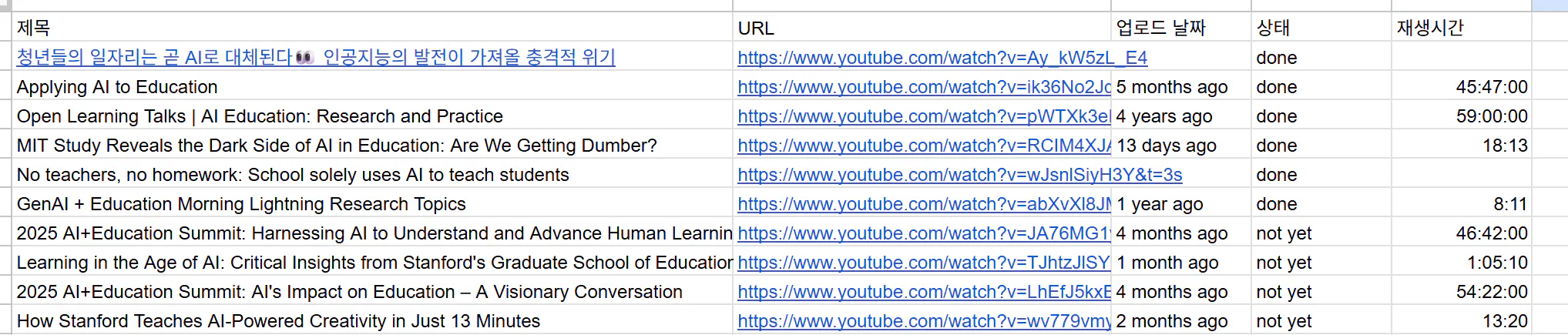Open URL for Open Learning Talks row

(923, 116)
